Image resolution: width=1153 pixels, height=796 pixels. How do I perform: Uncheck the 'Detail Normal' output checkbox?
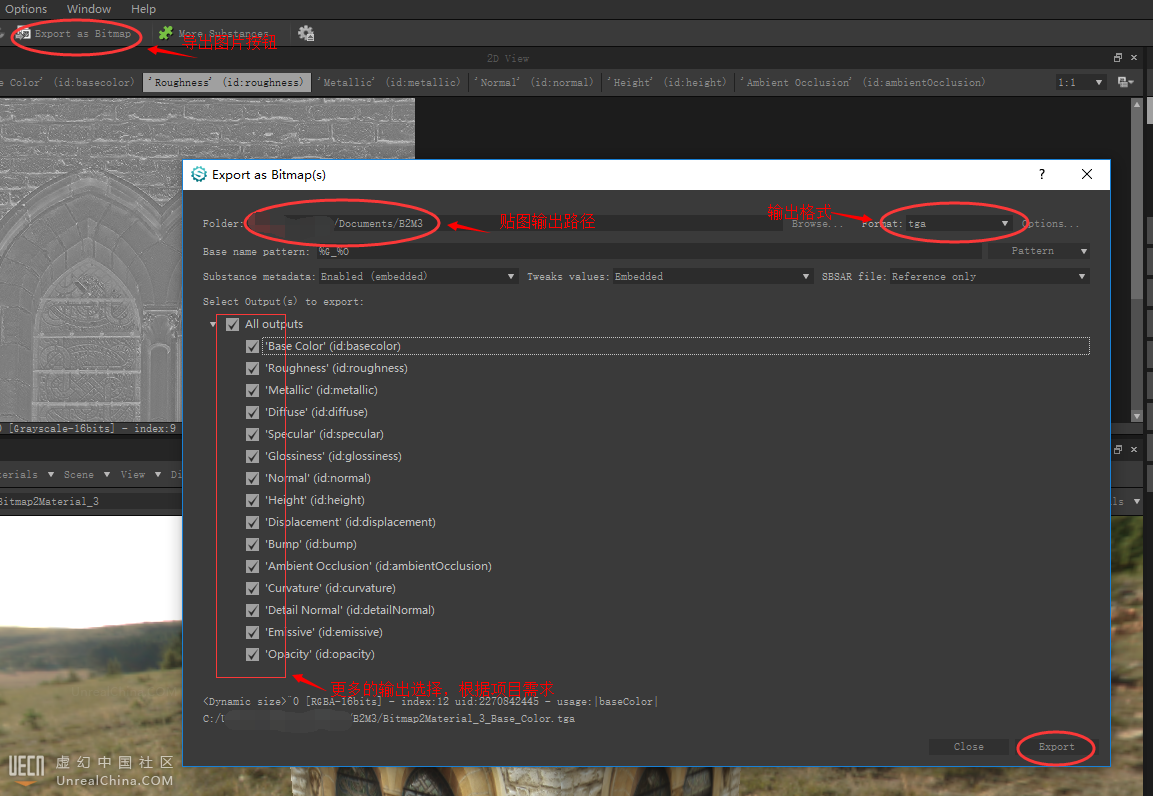[x=253, y=611]
